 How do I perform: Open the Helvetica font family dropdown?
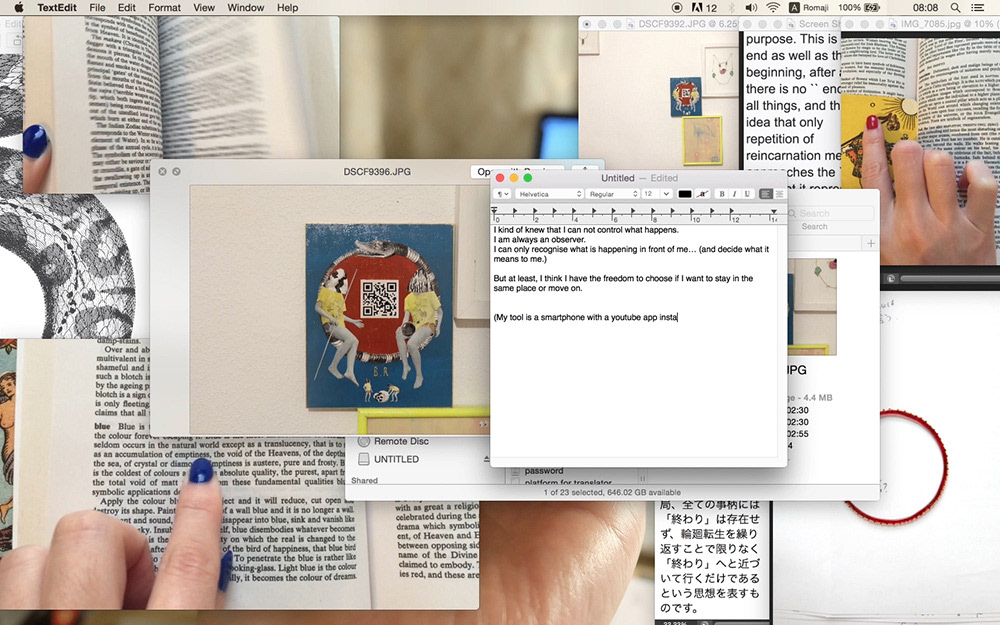coord(549,194)
